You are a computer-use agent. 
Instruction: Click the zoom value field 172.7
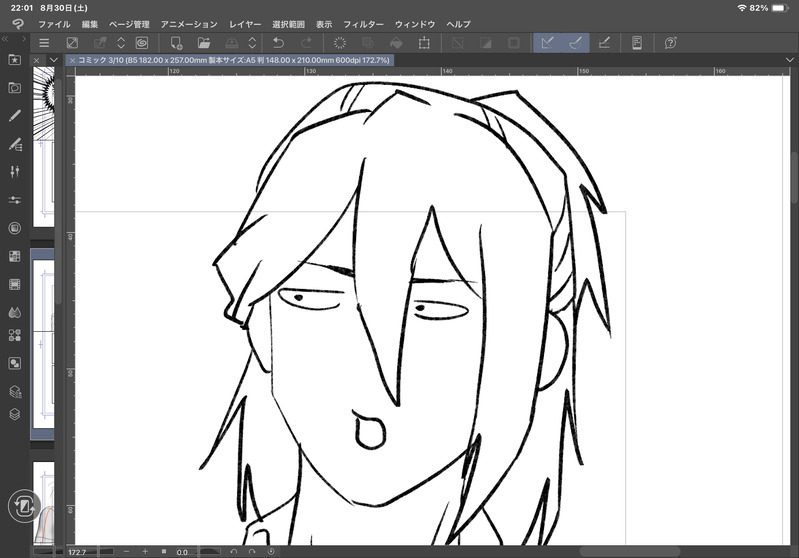coord(77,552)
